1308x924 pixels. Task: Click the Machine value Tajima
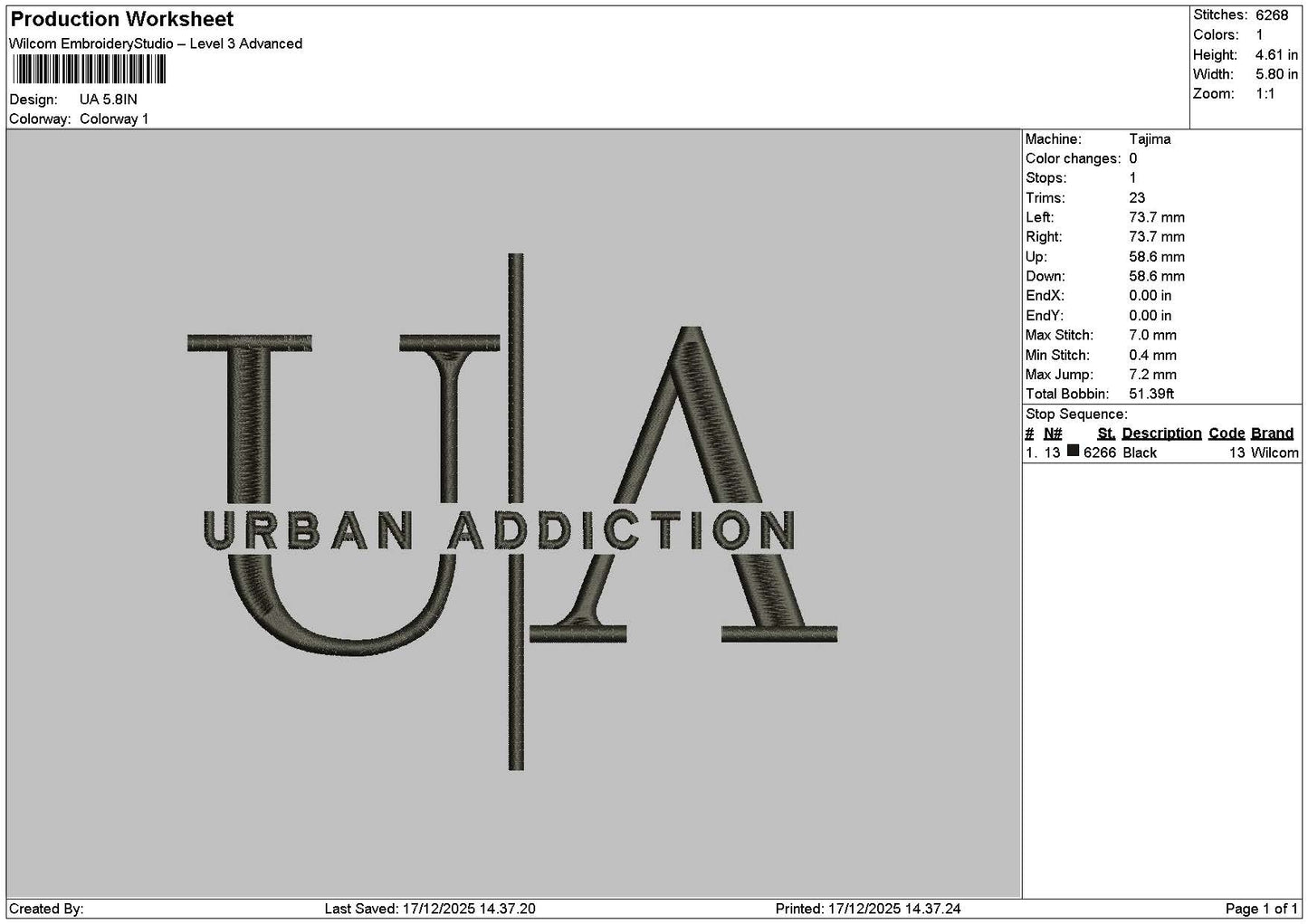point(1150,139)
